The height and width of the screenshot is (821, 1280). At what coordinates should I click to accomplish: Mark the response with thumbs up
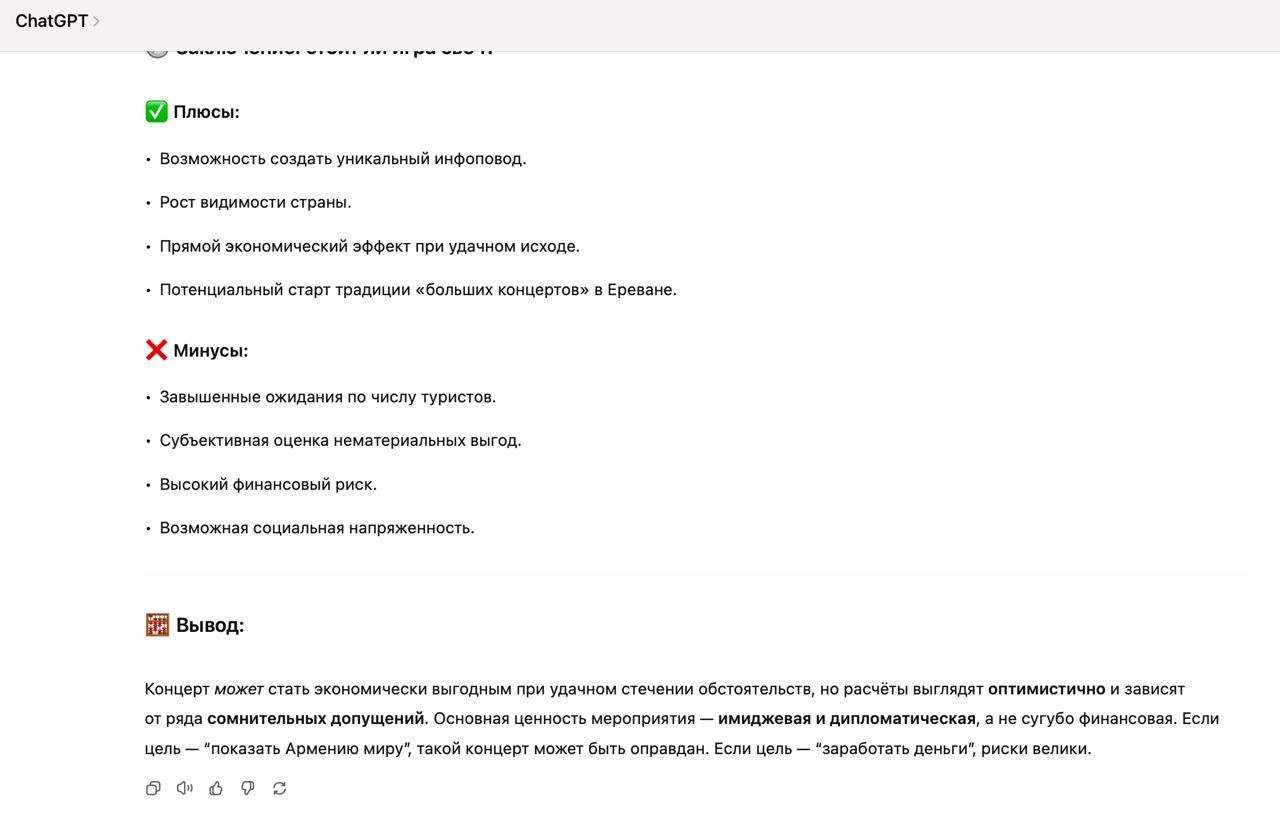pos(216,788)
